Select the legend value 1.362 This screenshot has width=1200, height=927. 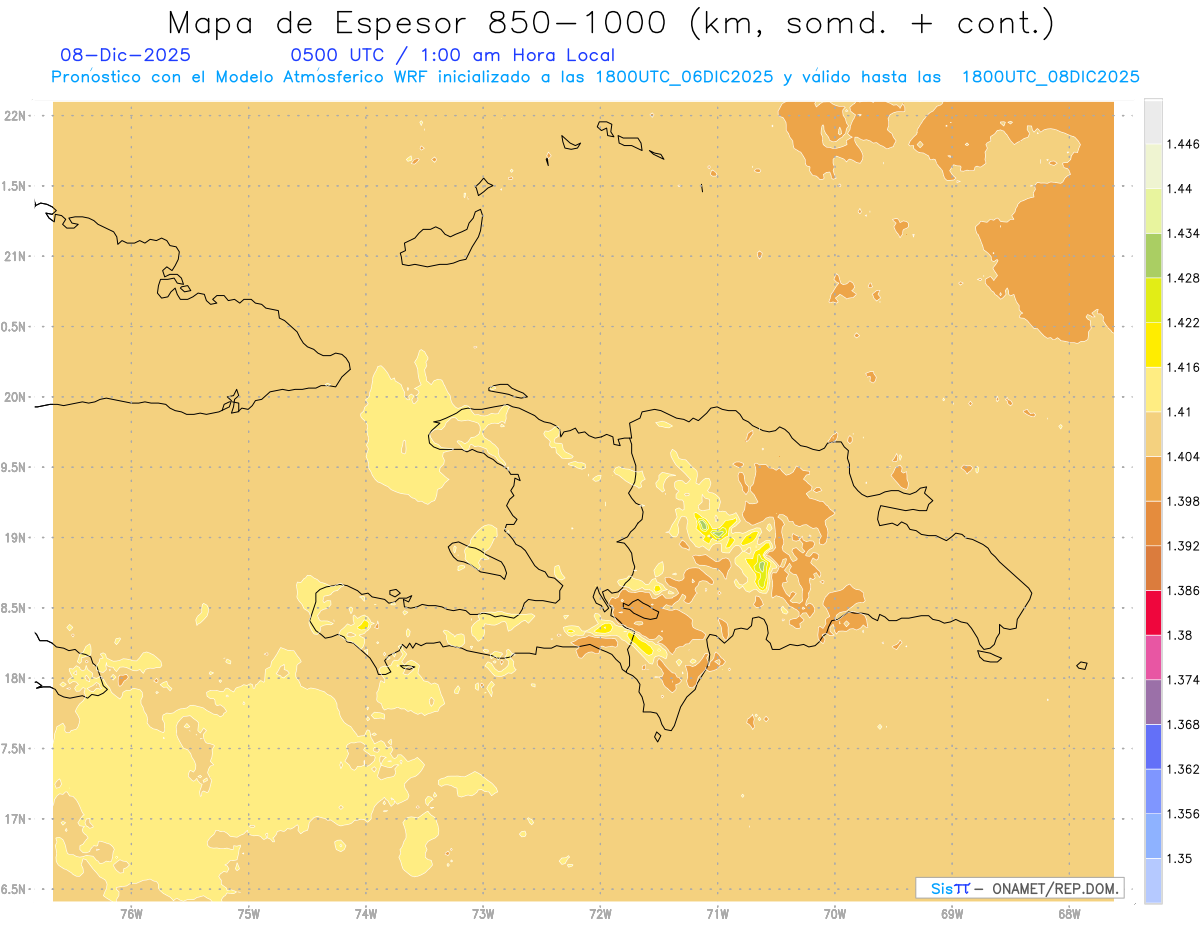click(1185, 769)
